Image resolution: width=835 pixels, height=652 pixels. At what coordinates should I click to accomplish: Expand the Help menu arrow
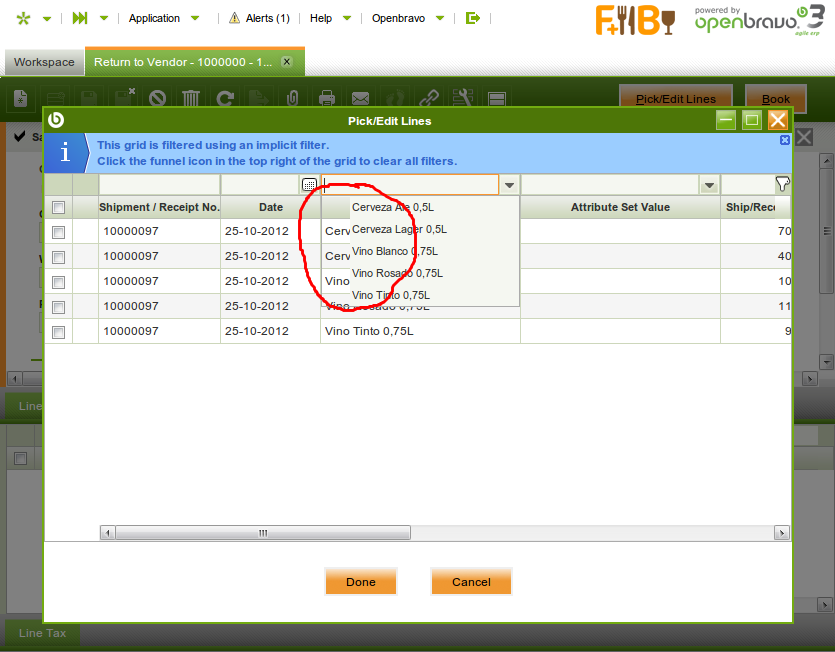click(347, 18)
